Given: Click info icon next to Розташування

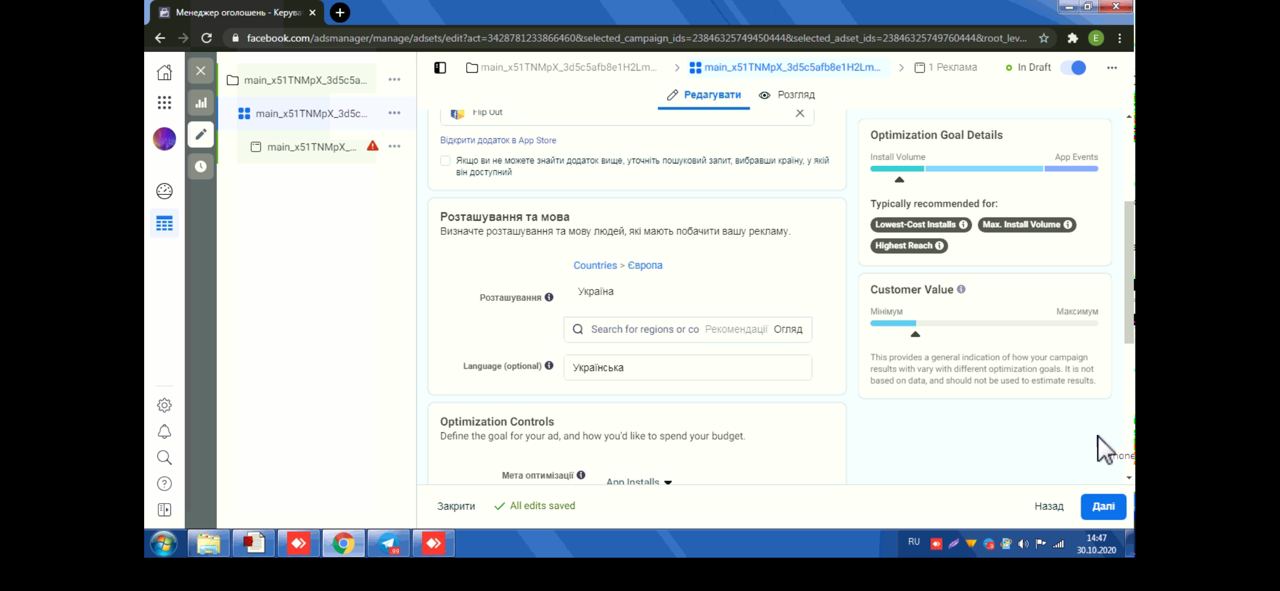Looking at the screenshot, I should [549, 297].
